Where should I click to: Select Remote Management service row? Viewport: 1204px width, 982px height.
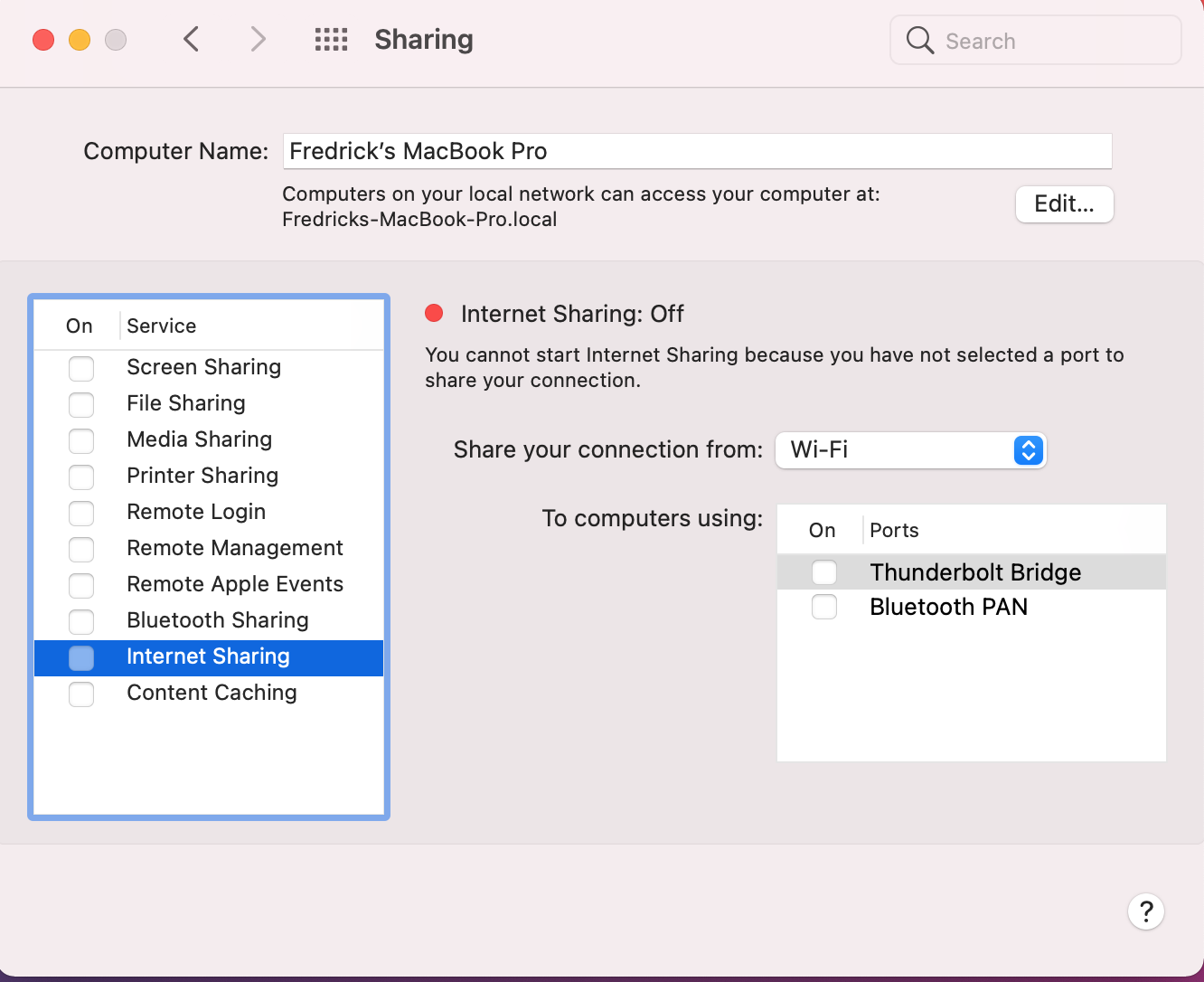(x=209, y=548)
